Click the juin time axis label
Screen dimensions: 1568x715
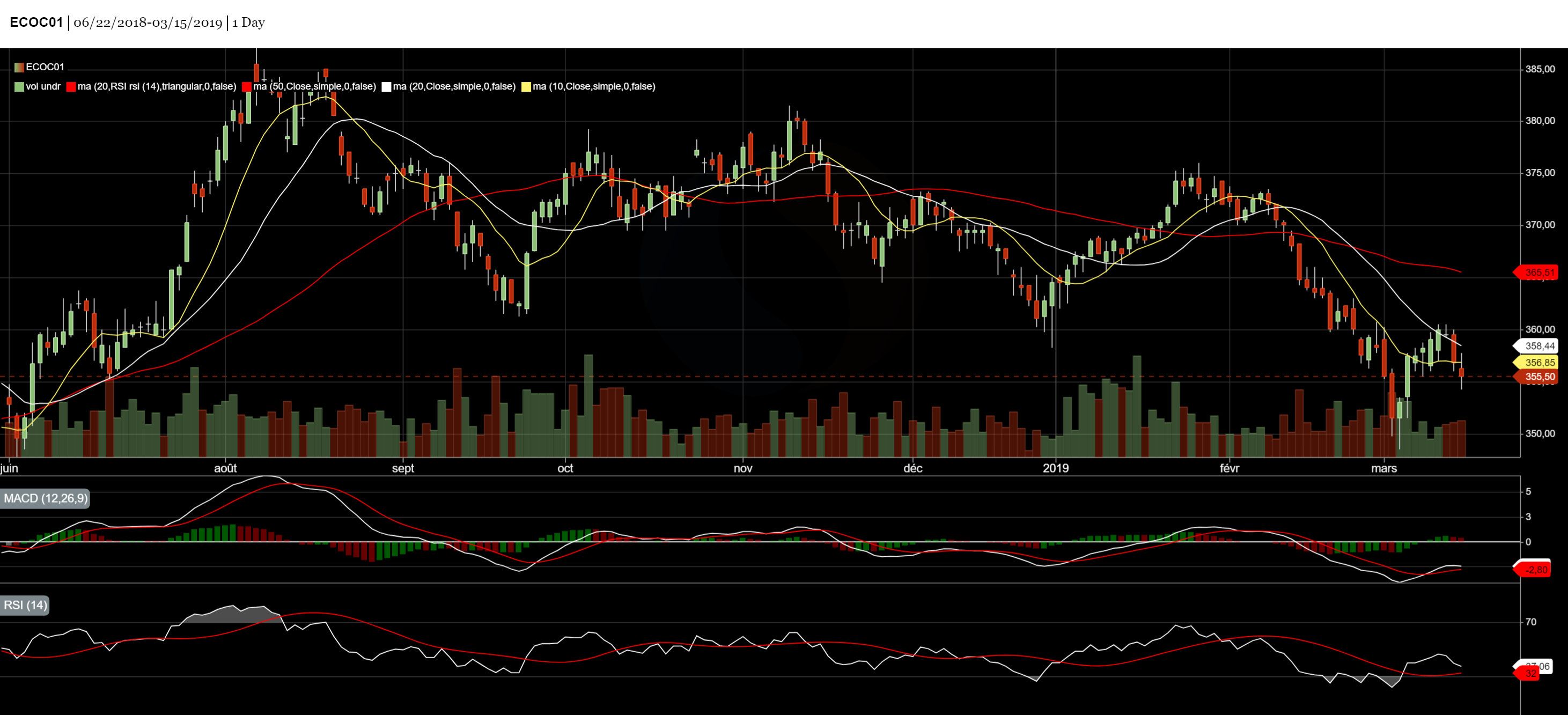(10, 469)
